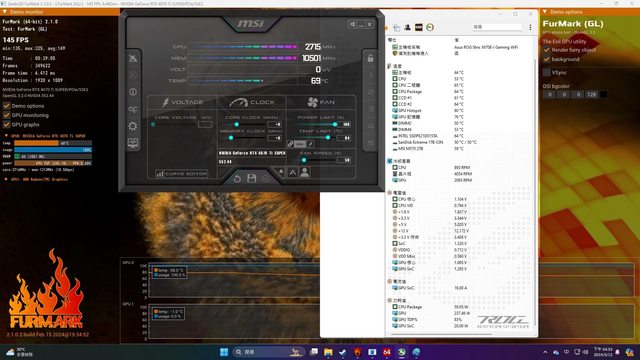Uncheck the GPU graphs checkbox
The width and height of the screenshot is (640, 360).
click(7, 124)
